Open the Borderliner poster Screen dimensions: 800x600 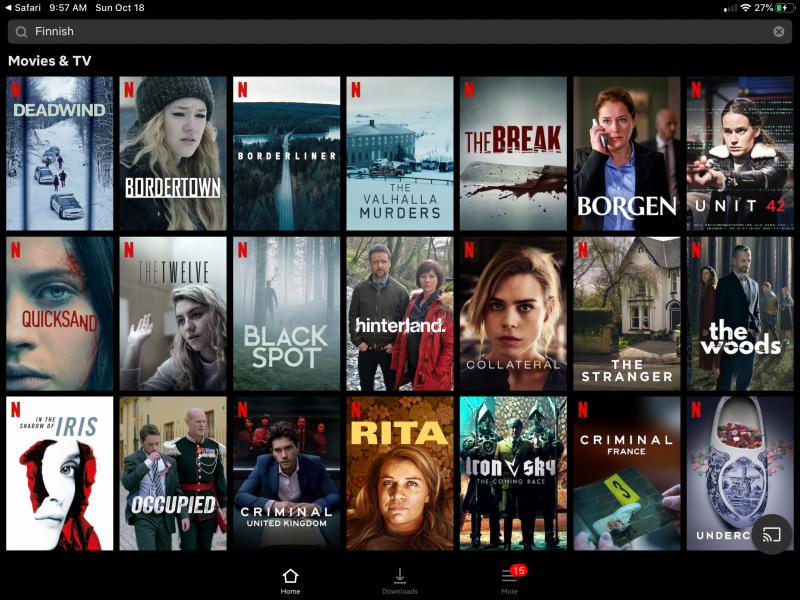pyautogui.click(x=287, y=154)
